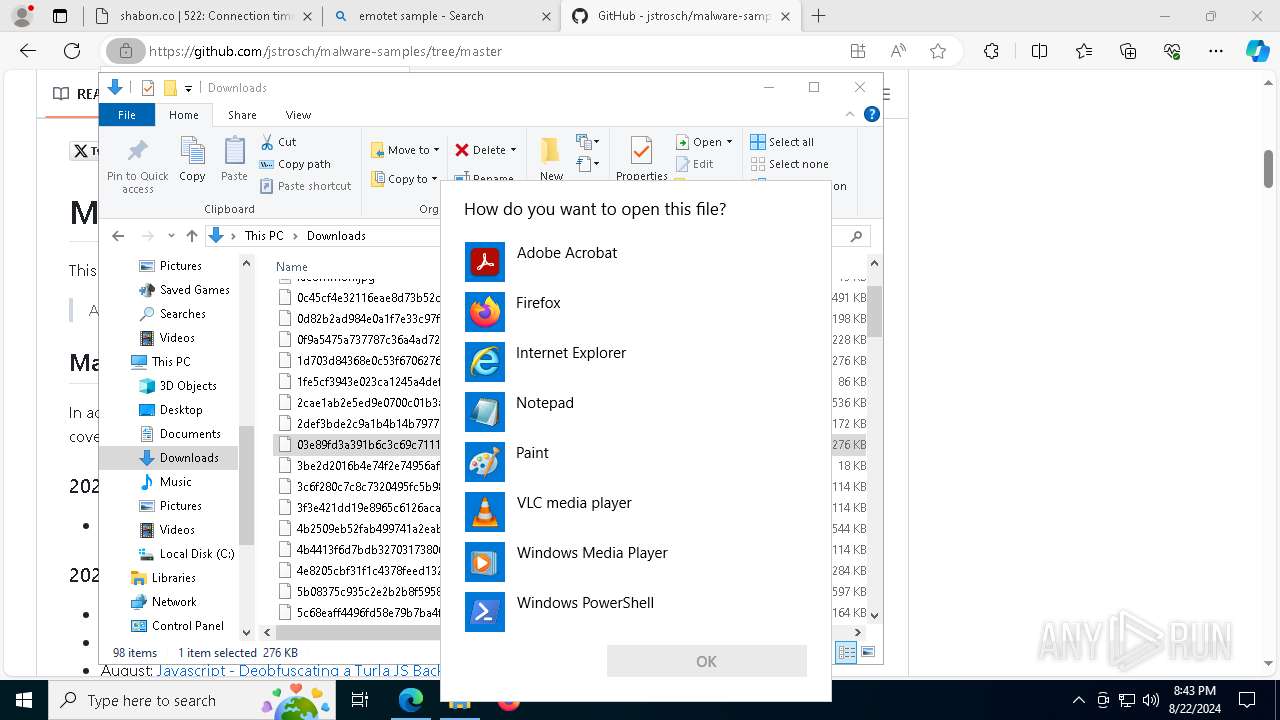Choose VLC media player option
This screenshot has height=720, width=1280.
(x=636, y=512)
